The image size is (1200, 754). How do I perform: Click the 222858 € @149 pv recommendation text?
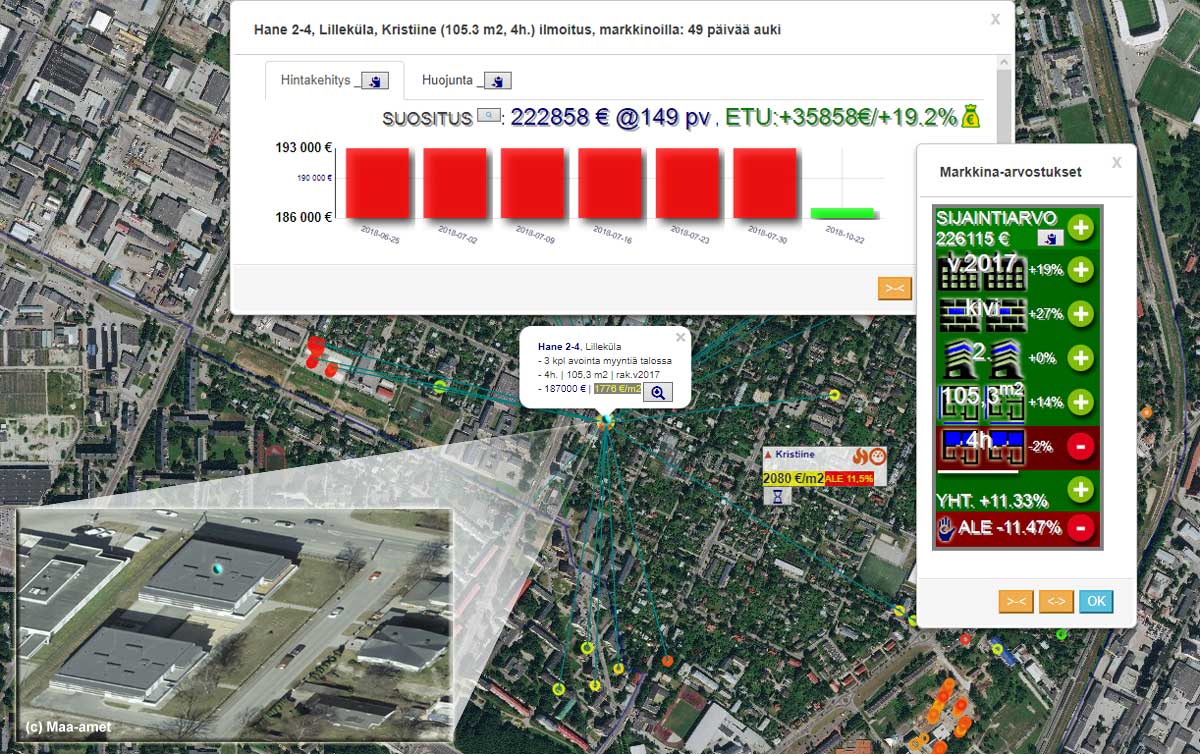(x=610, y=117)
